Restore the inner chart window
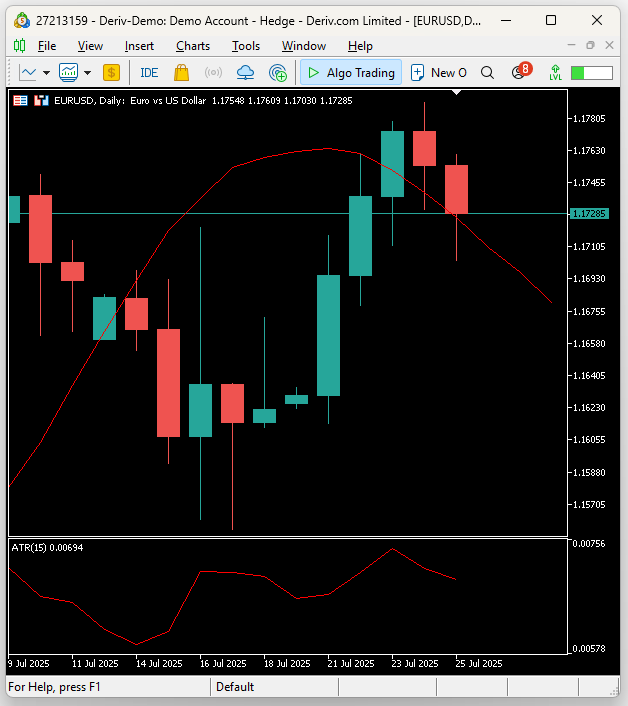The width and height of the screenshot is (628, 706). pos(590,45)
